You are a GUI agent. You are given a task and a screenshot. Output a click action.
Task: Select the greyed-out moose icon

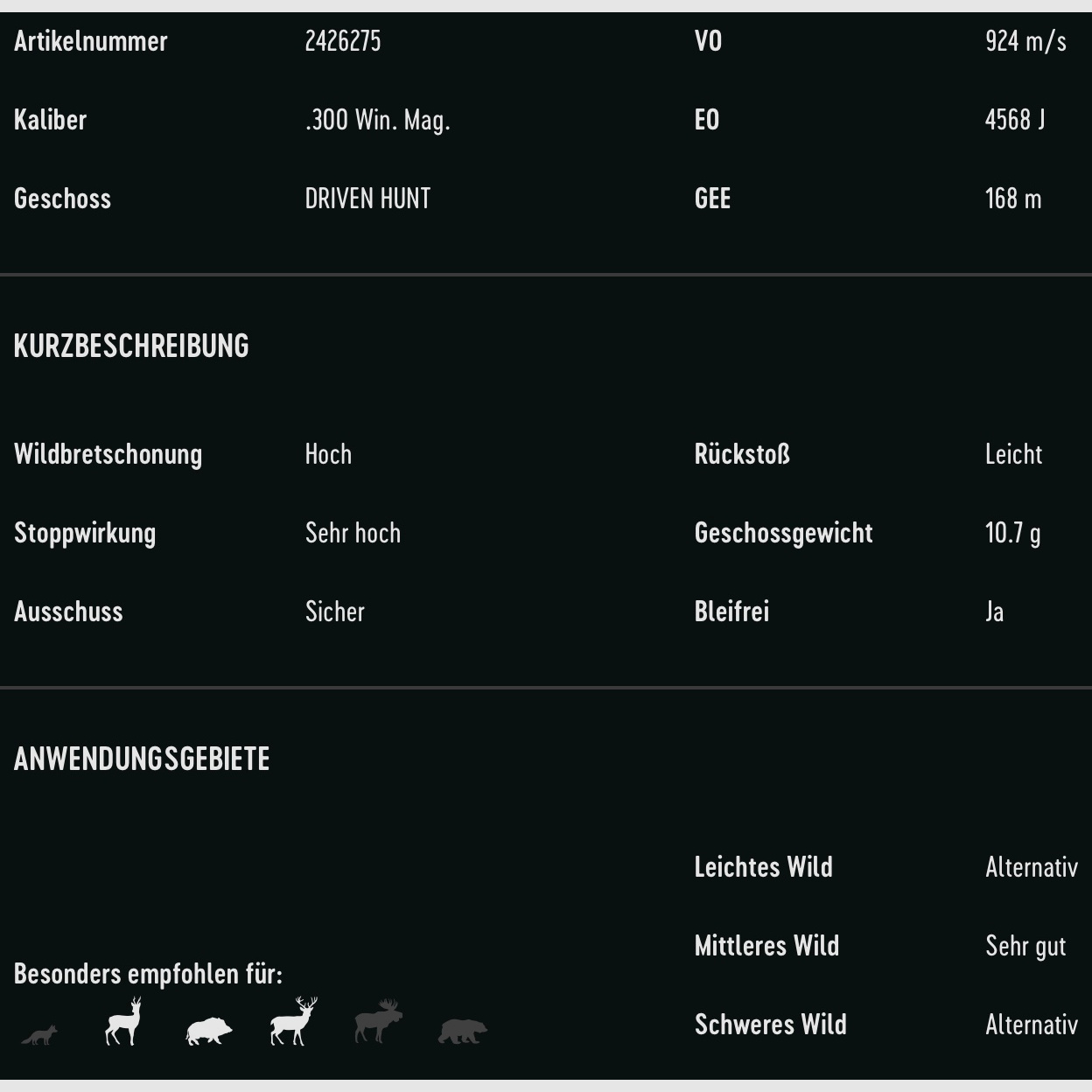[378, 1022]
